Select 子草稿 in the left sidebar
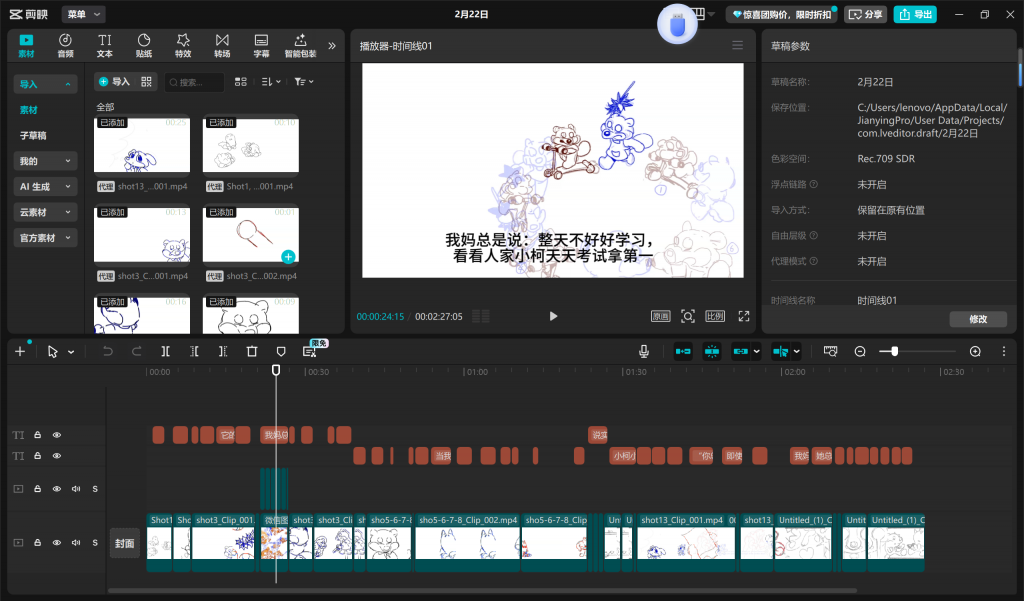Image resolution: width=1024 pixels, height=601 pixels. (33, 135)
